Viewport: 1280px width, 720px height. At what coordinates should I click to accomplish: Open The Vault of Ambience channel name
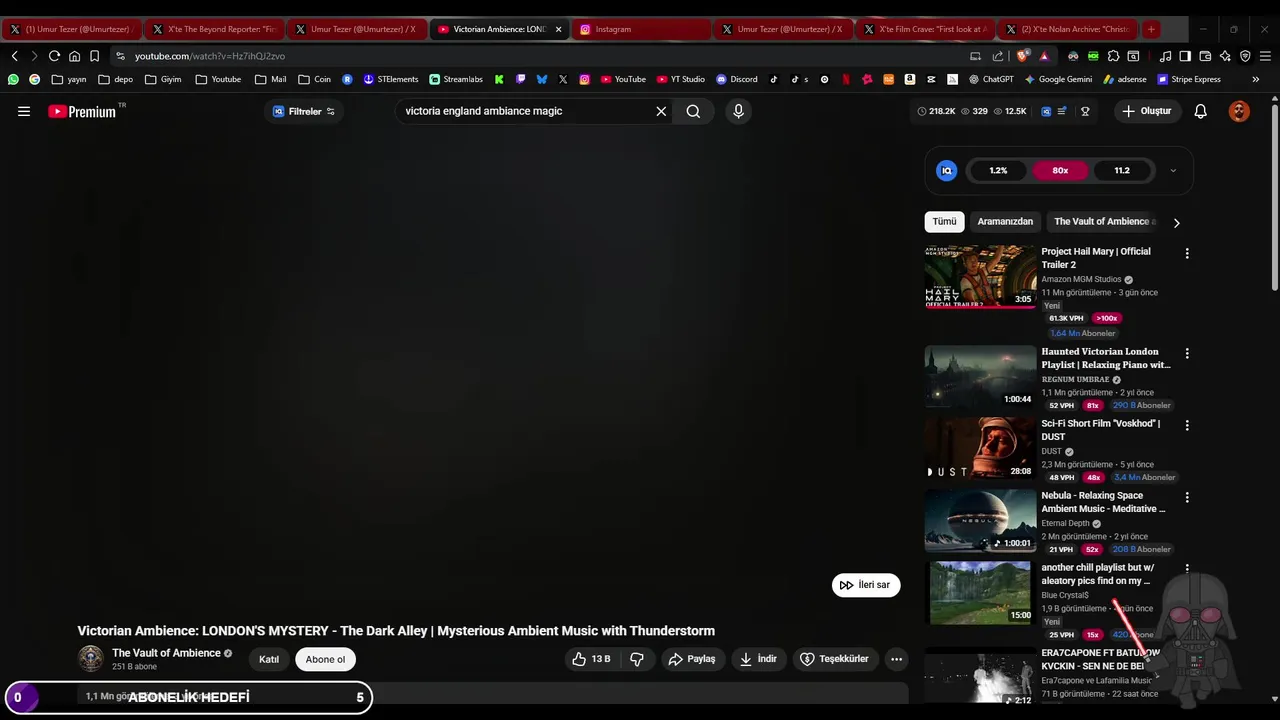(166, 653)
